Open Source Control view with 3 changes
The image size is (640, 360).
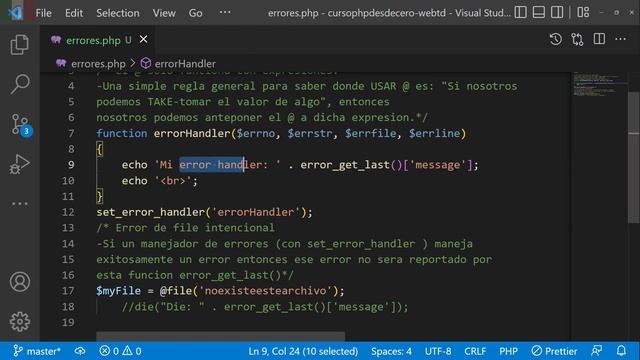20,125
